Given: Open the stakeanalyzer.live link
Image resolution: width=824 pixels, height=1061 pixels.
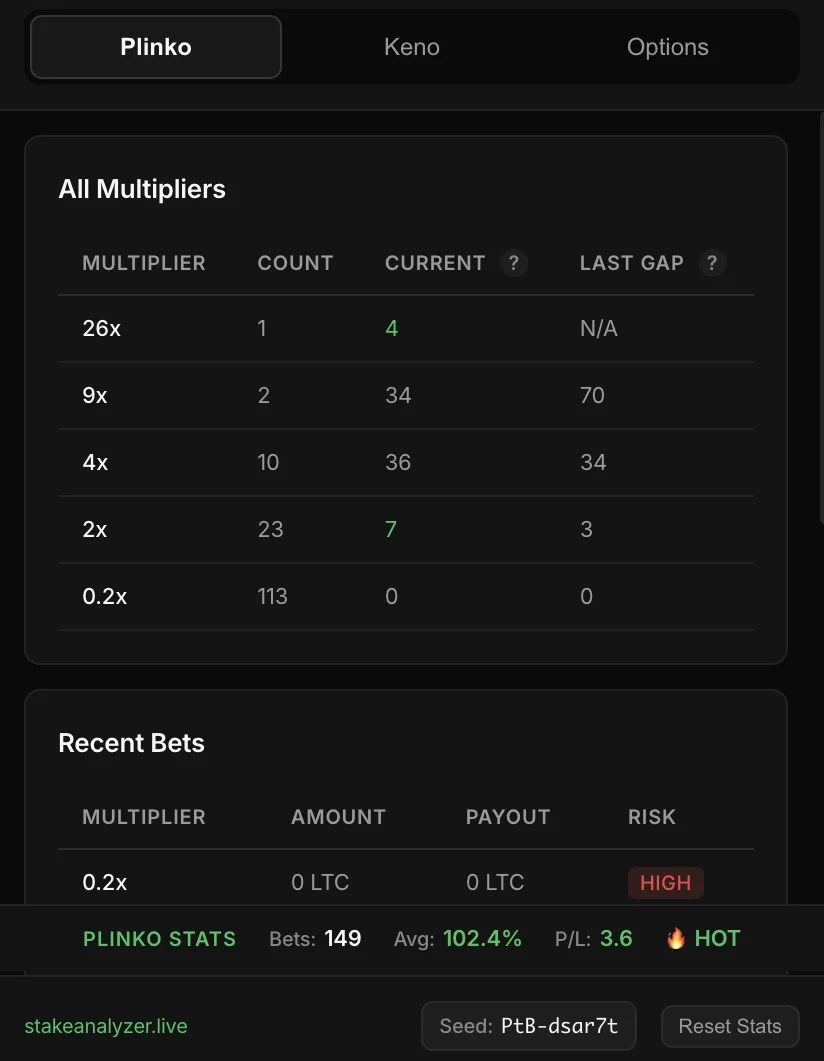Looking at the screenshot, I should point(104,1026).
